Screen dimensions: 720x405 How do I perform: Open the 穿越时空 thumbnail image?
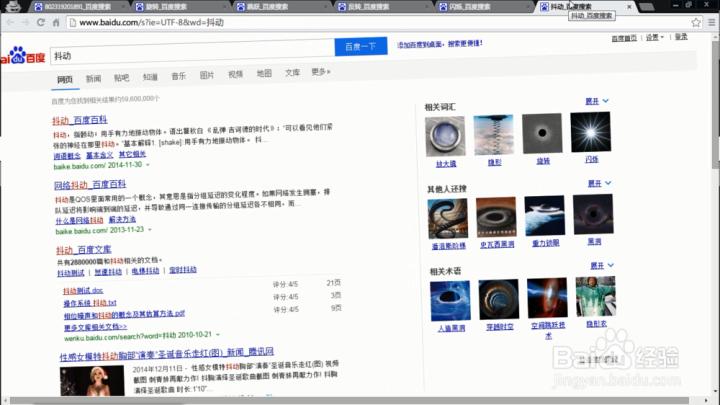coord(499,299)
